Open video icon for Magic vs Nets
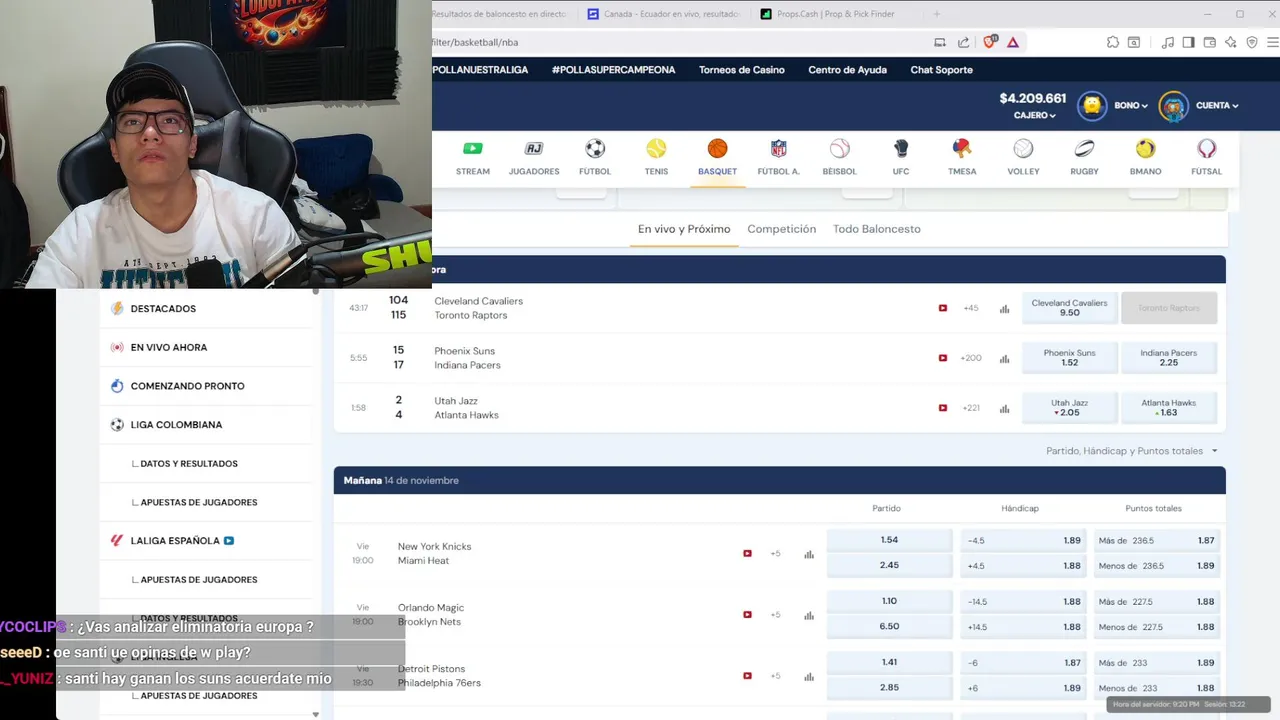The height and width of the screenshot is (720, 1280). (747, 615)
